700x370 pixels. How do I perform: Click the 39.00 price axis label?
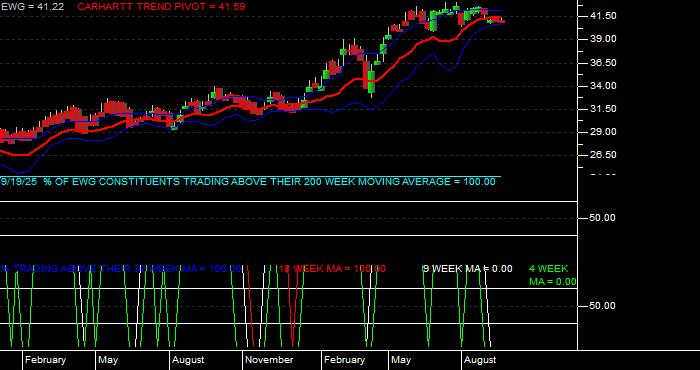[604, 39]
